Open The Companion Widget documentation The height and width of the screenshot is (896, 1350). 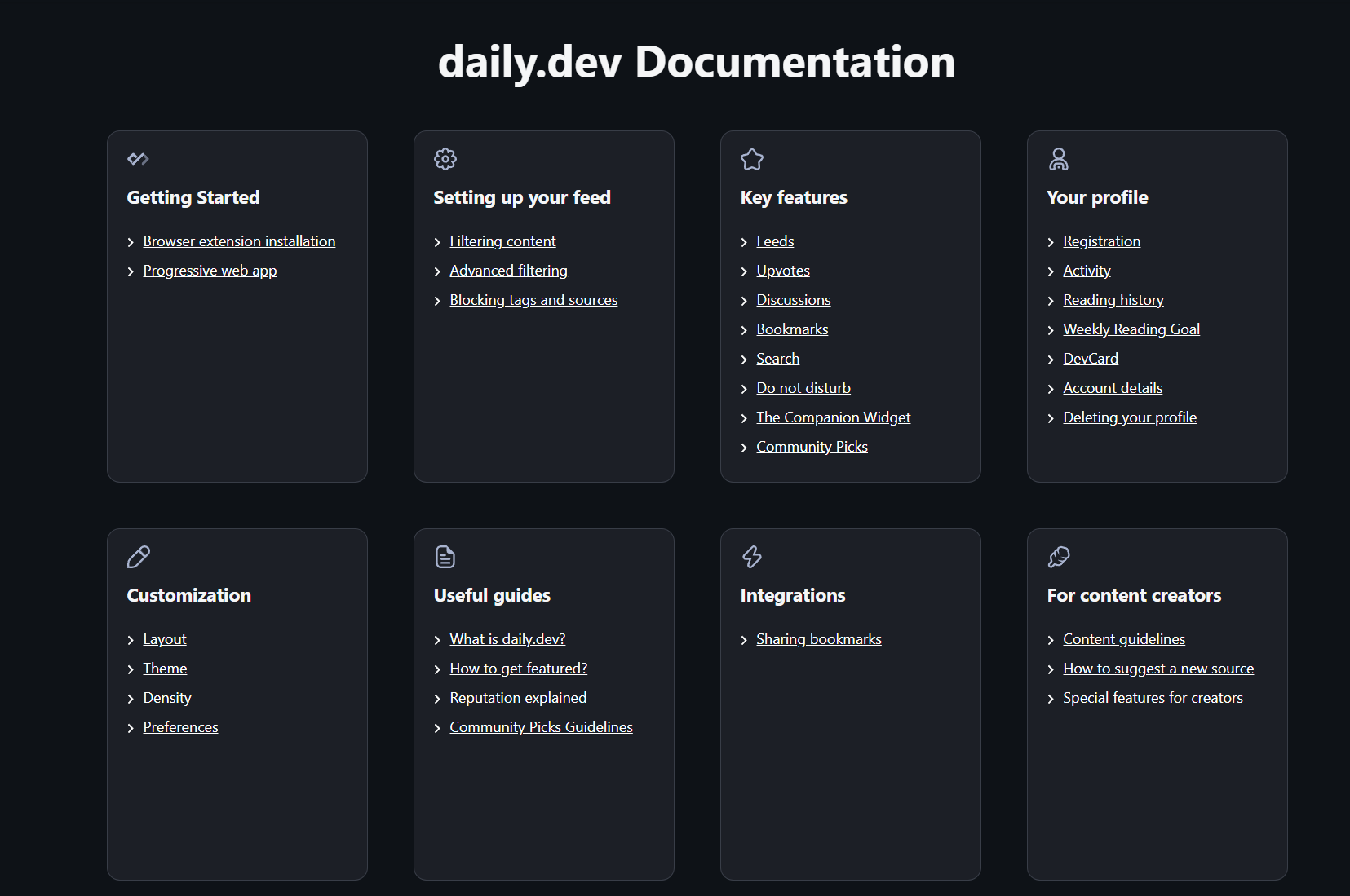(833, 417)
